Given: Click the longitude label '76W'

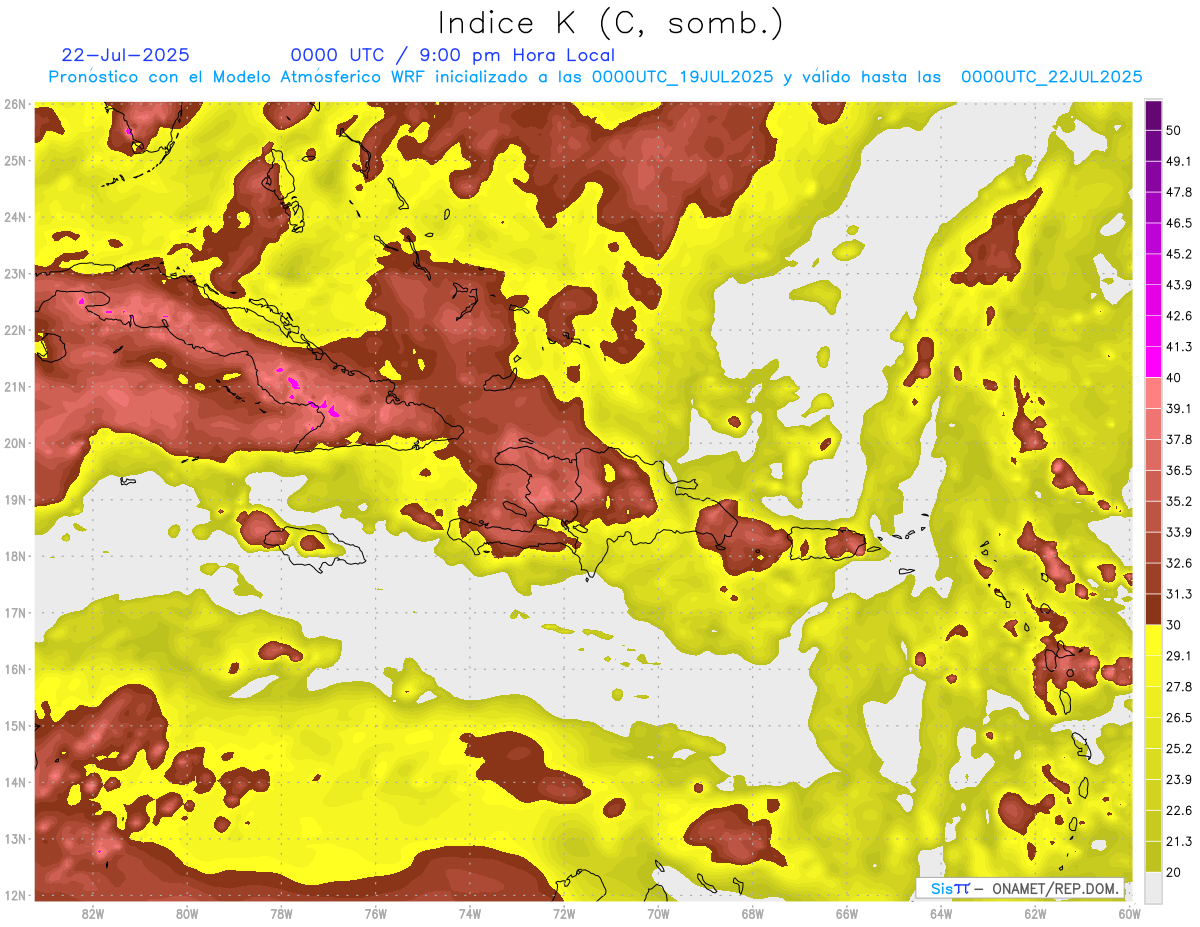Looking at the screenshot, I should [376, 913].
